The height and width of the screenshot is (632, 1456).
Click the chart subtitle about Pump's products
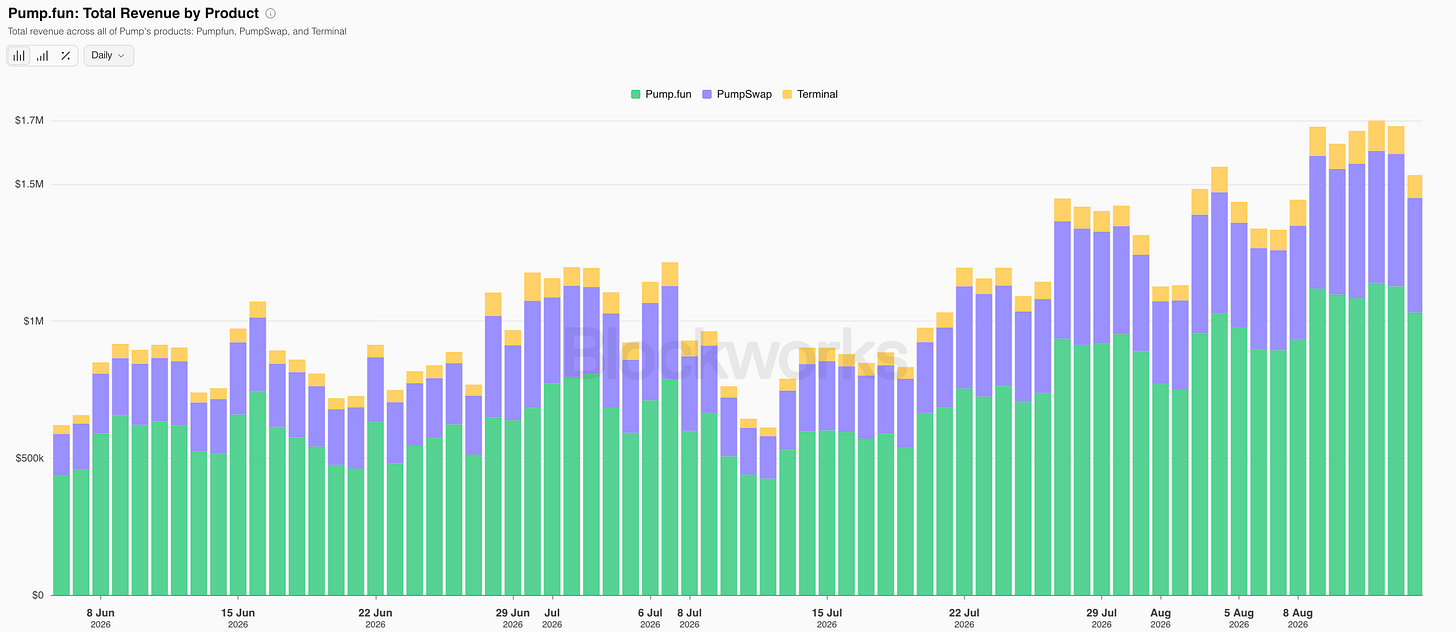tap(177, 32)
